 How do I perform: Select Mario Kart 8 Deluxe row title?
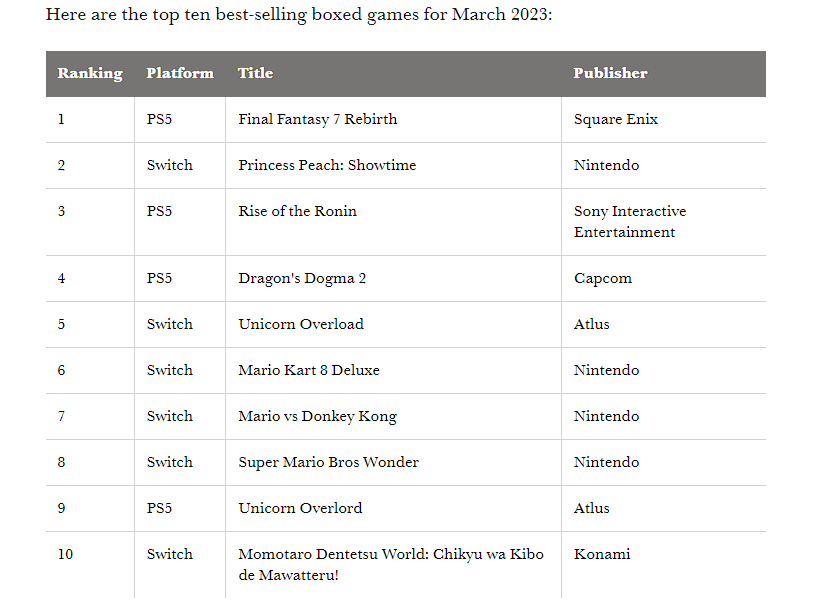click(308, 371)
